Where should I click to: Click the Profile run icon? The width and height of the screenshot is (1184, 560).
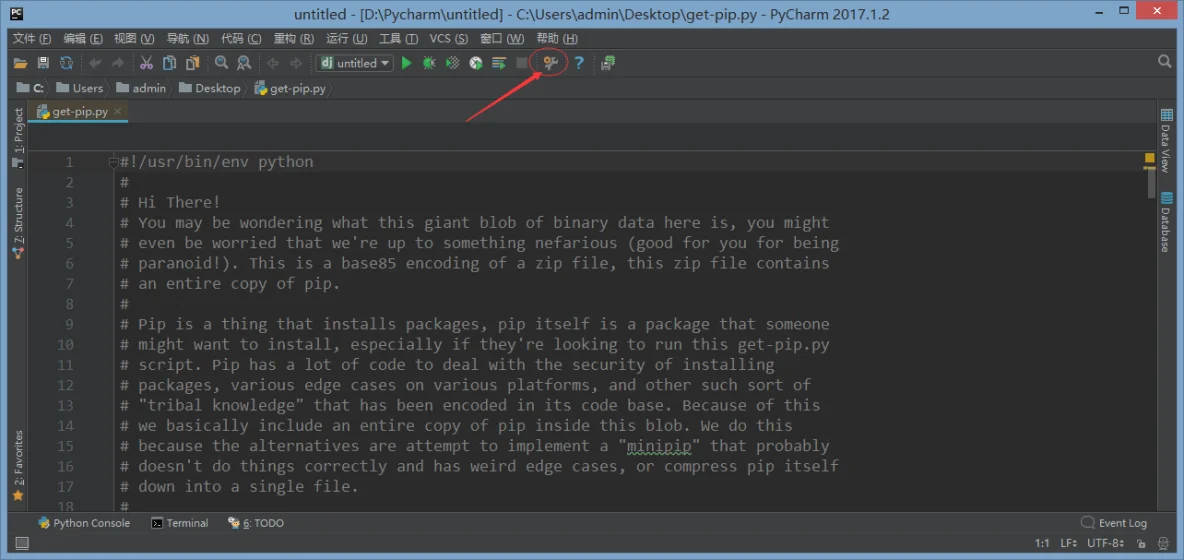tap(476, 63)
